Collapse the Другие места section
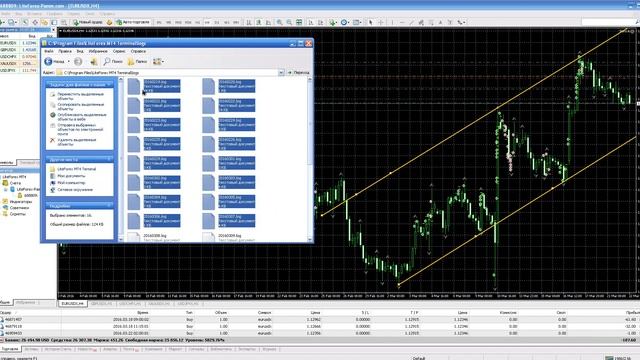640x360 pixels. tap(109, 159)
